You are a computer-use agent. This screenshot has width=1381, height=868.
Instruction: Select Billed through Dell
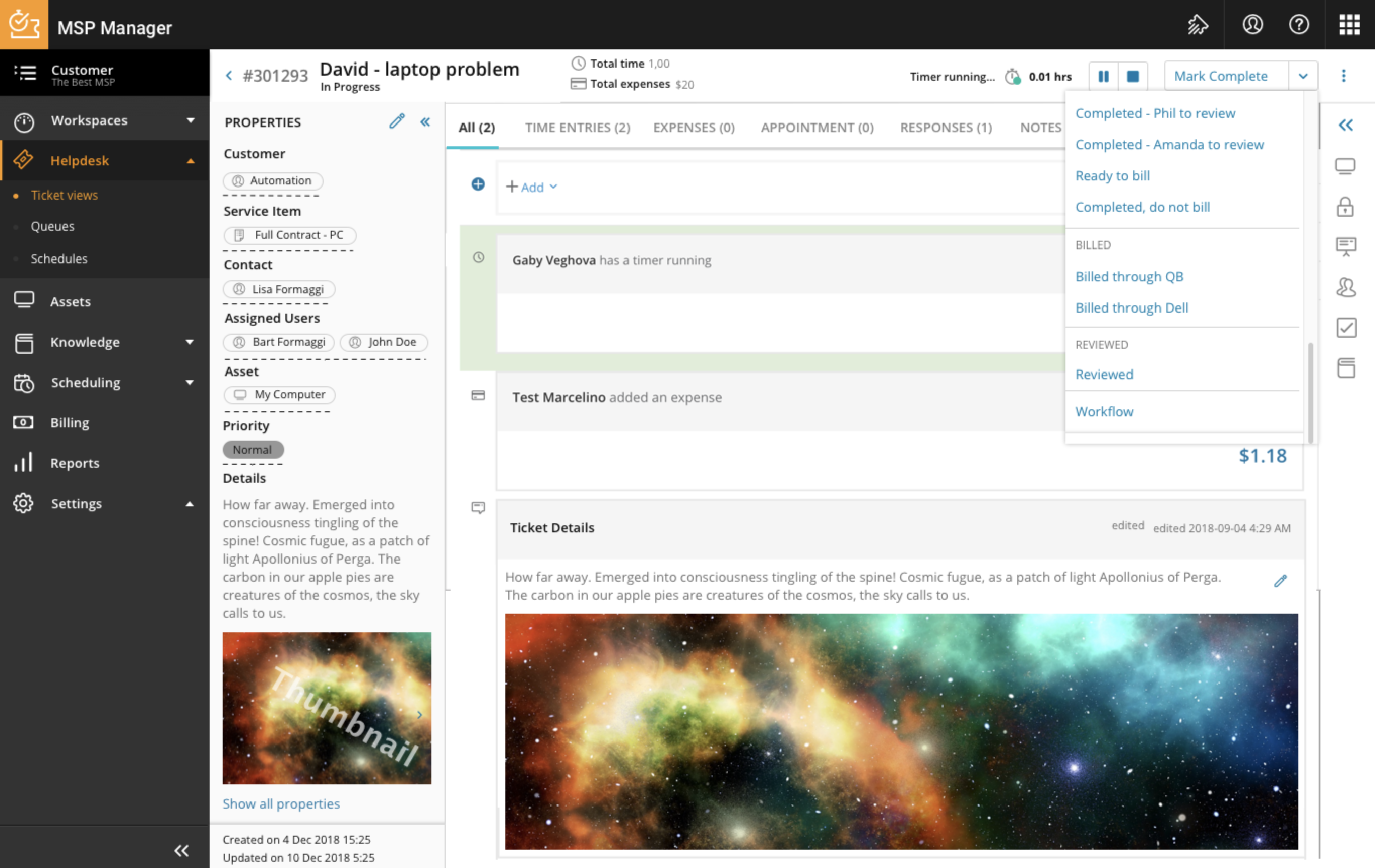click(1132, 308)
